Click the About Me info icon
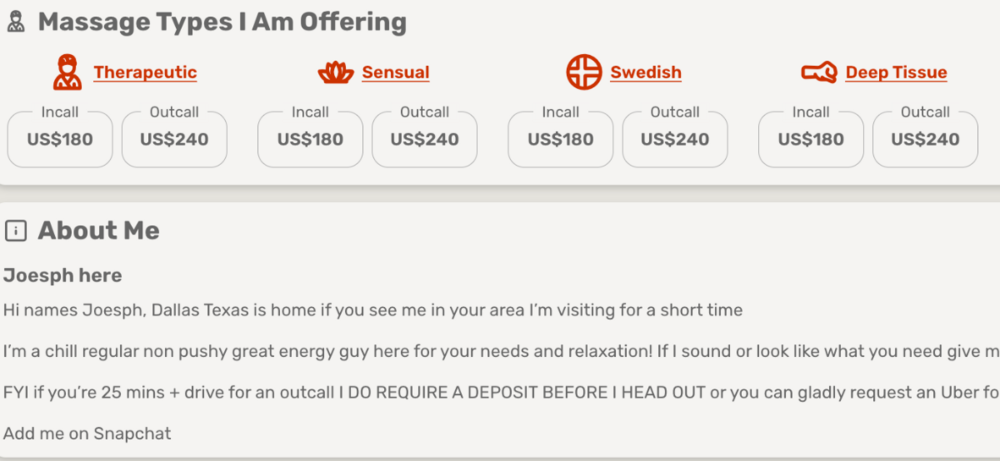The width and height of the screenshot is (1000, 461). (x=15, y=231)
